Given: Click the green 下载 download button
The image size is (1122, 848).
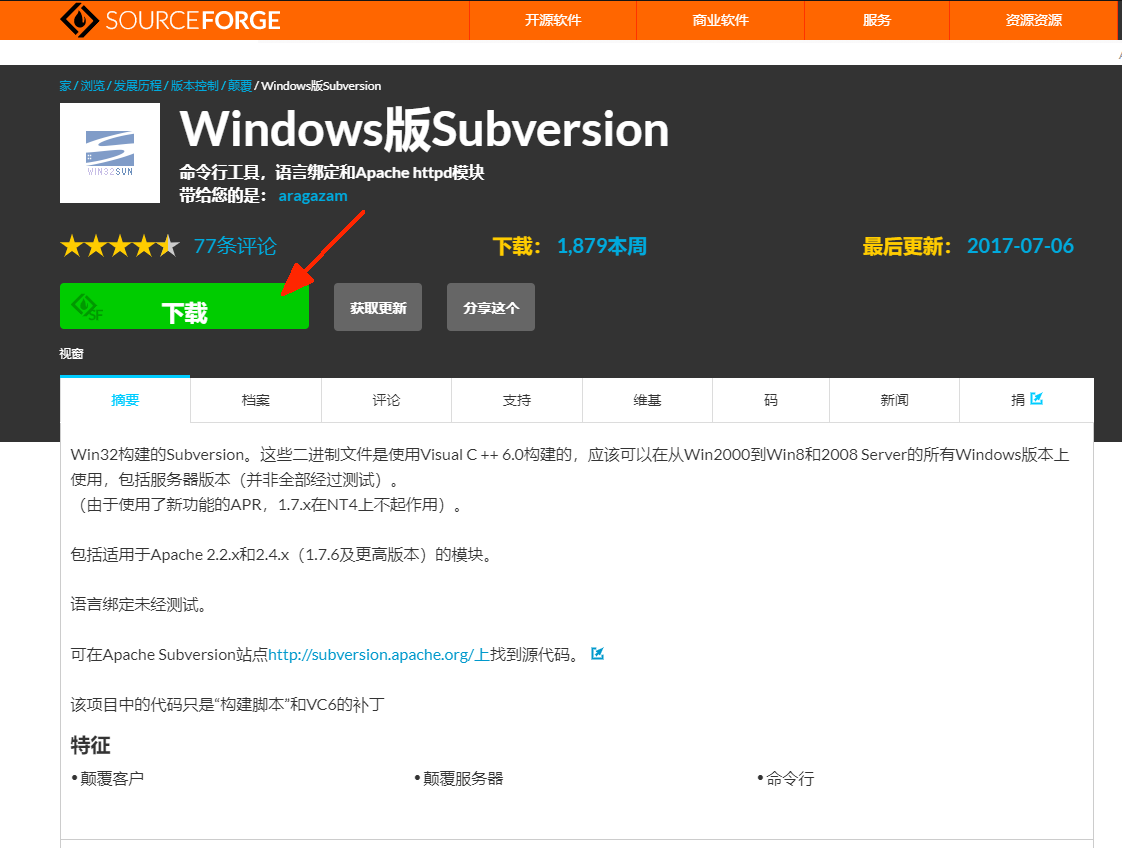Looking at the screenshot, I should [x=185, y=306].
